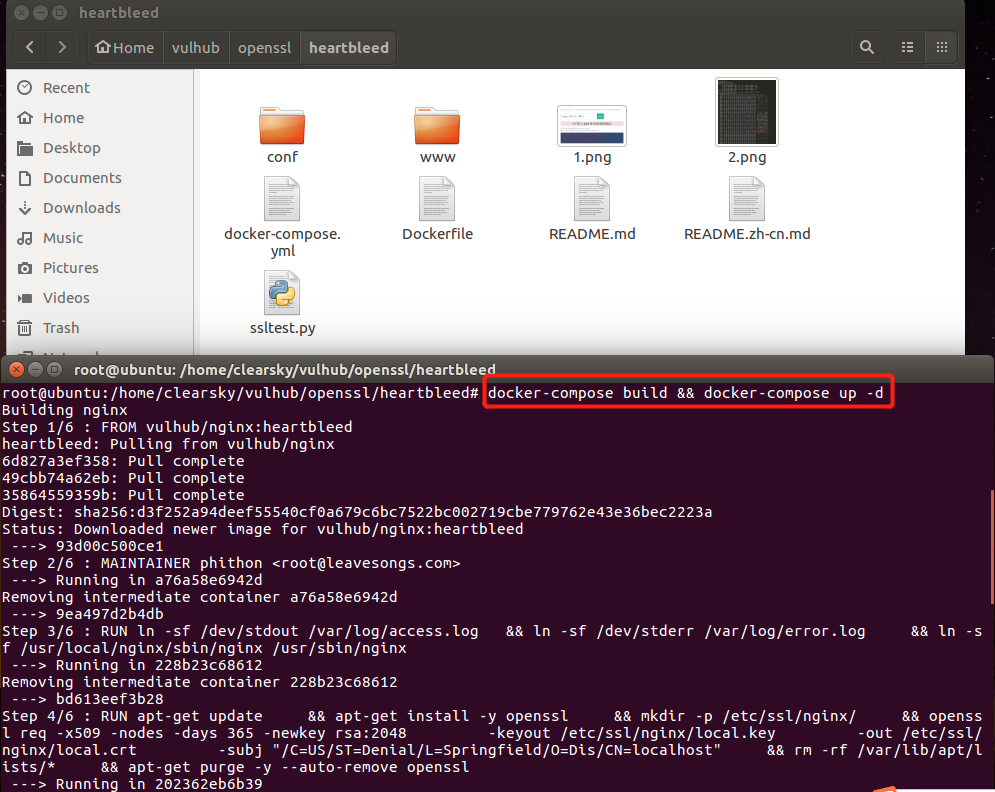Open Trash in sidebar
This screenshot has width=995, height=792.
(x=98, y=328)
